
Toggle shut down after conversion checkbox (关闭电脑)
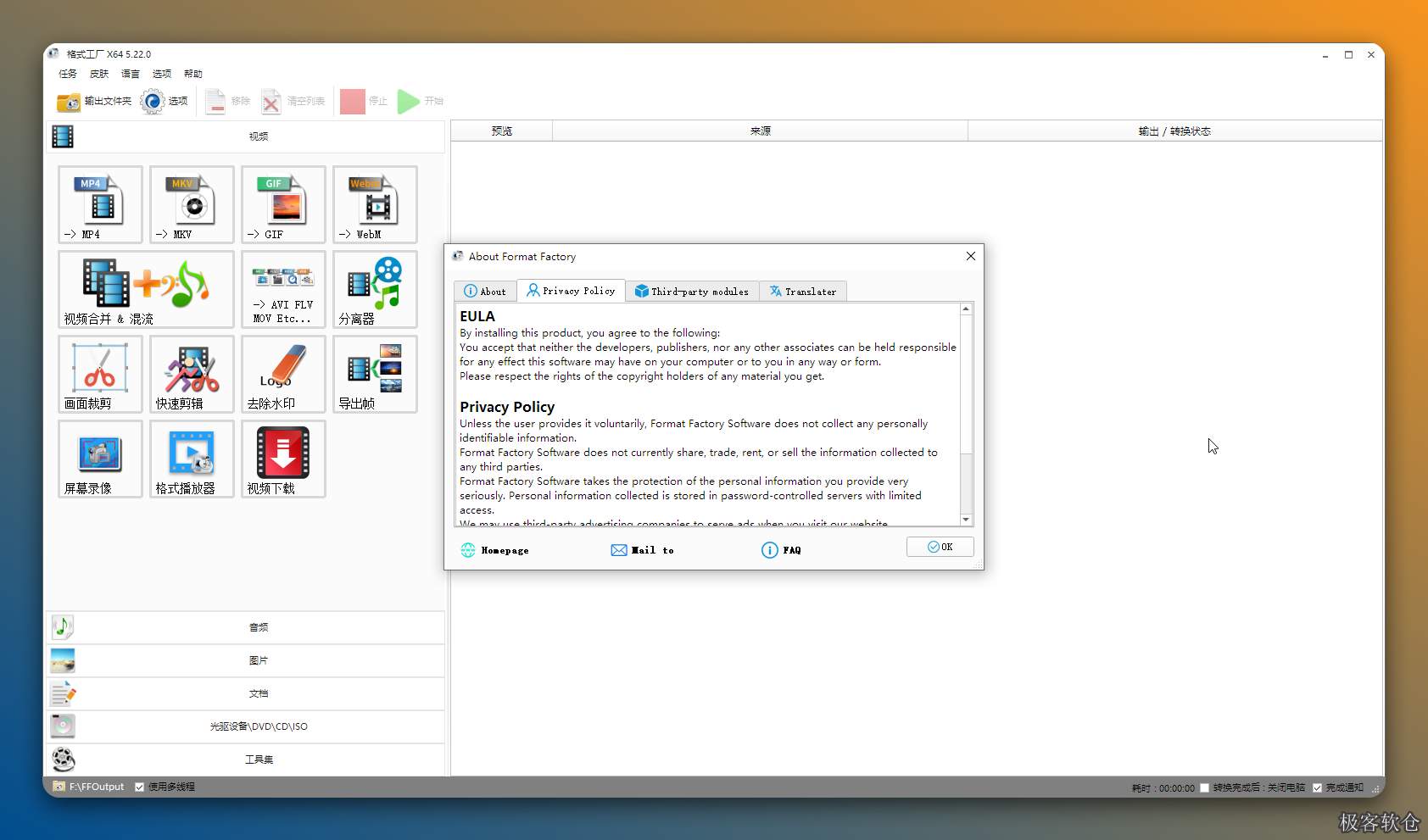tap(1204, 788)
